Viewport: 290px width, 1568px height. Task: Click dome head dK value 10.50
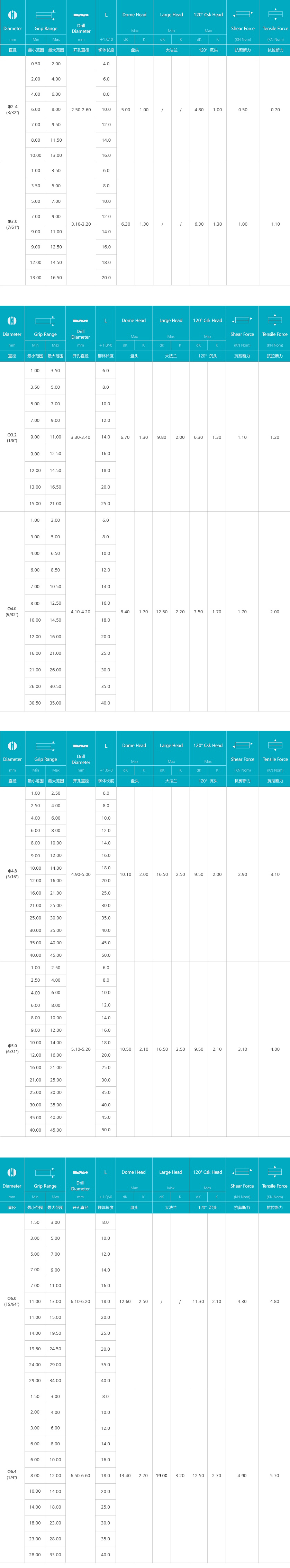126,1049
